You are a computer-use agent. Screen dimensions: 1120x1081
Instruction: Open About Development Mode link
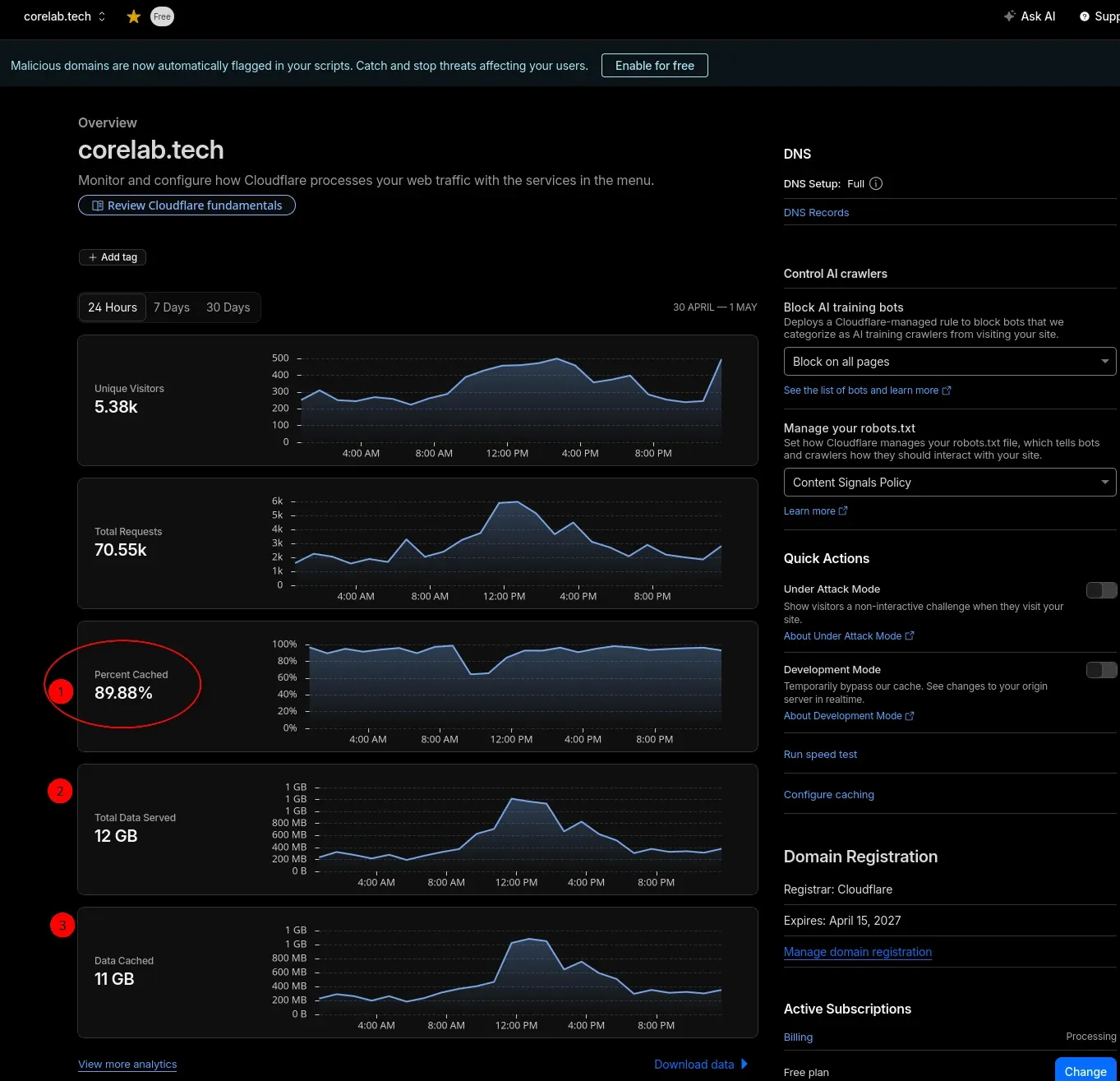(x=849, y=716)
